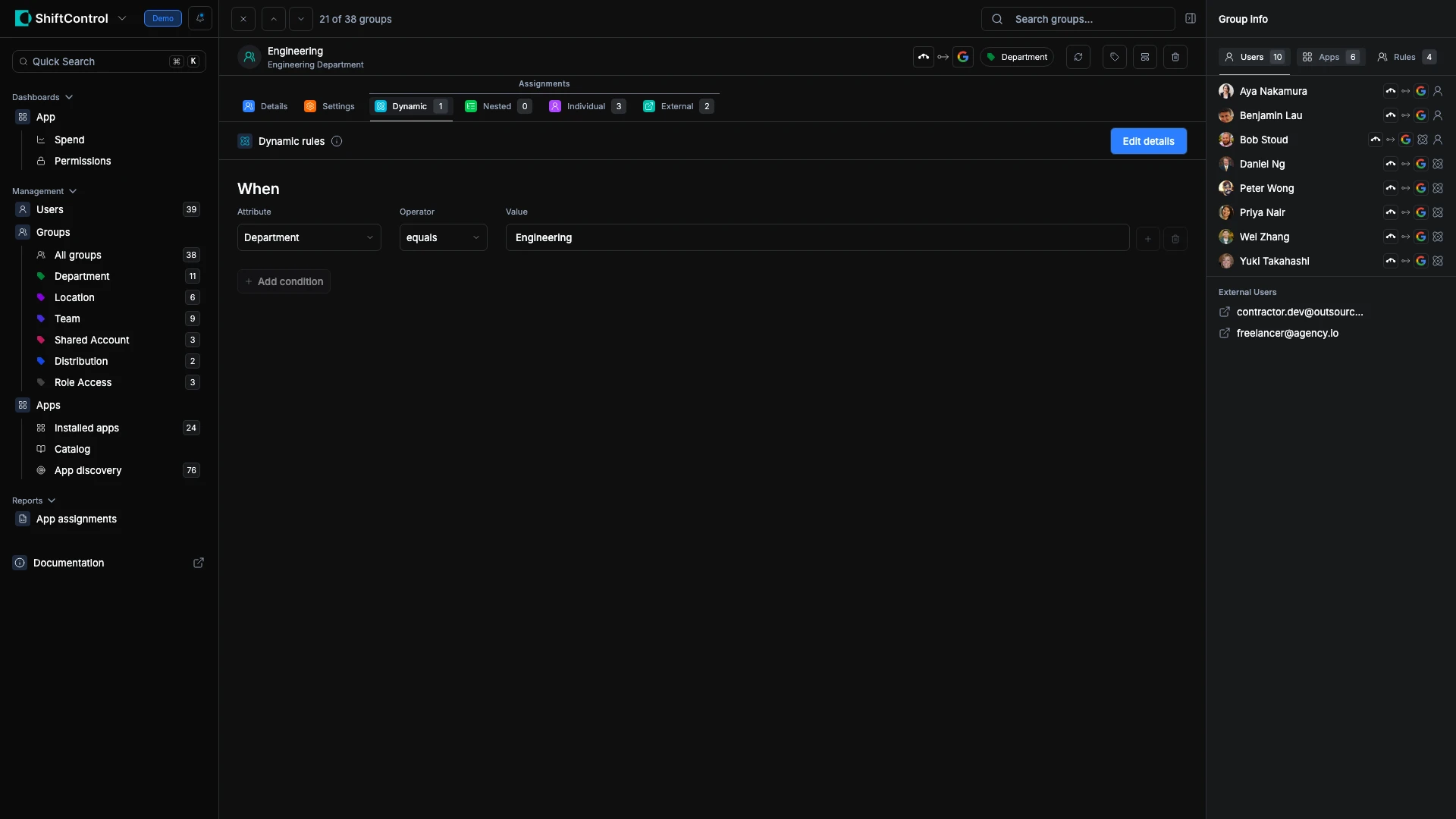
Task: Click the Google icon in group header
Action: pyautogui.click(x=962, y=57)
